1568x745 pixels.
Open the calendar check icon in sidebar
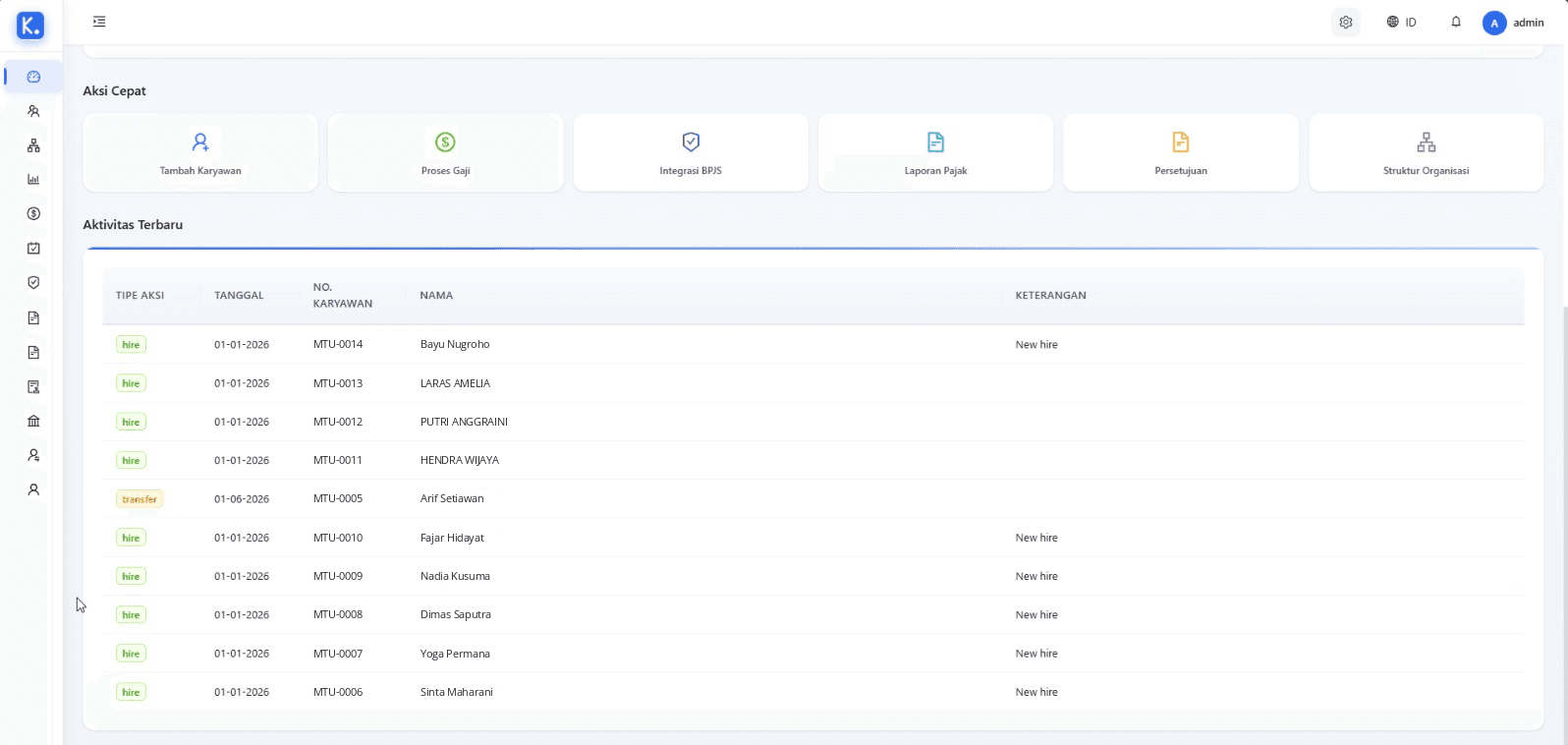pyautogui.click(x=33, y=249)
